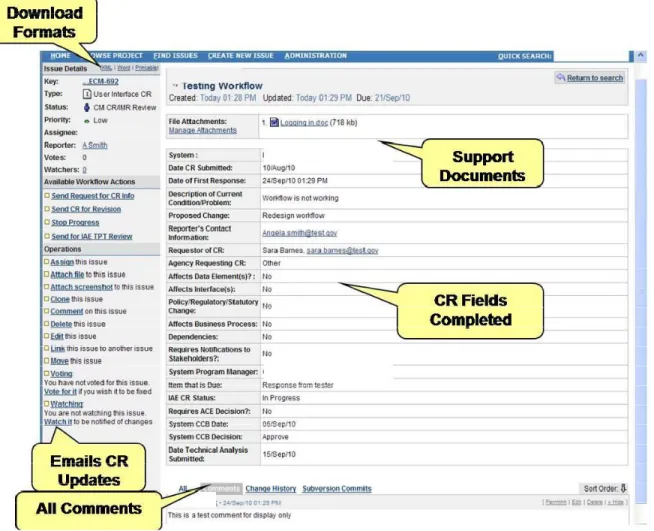Click the bullet icon beside Voting
Viewport: 654px width, 531px height.
pyautogui.click(x=47, y=373)
